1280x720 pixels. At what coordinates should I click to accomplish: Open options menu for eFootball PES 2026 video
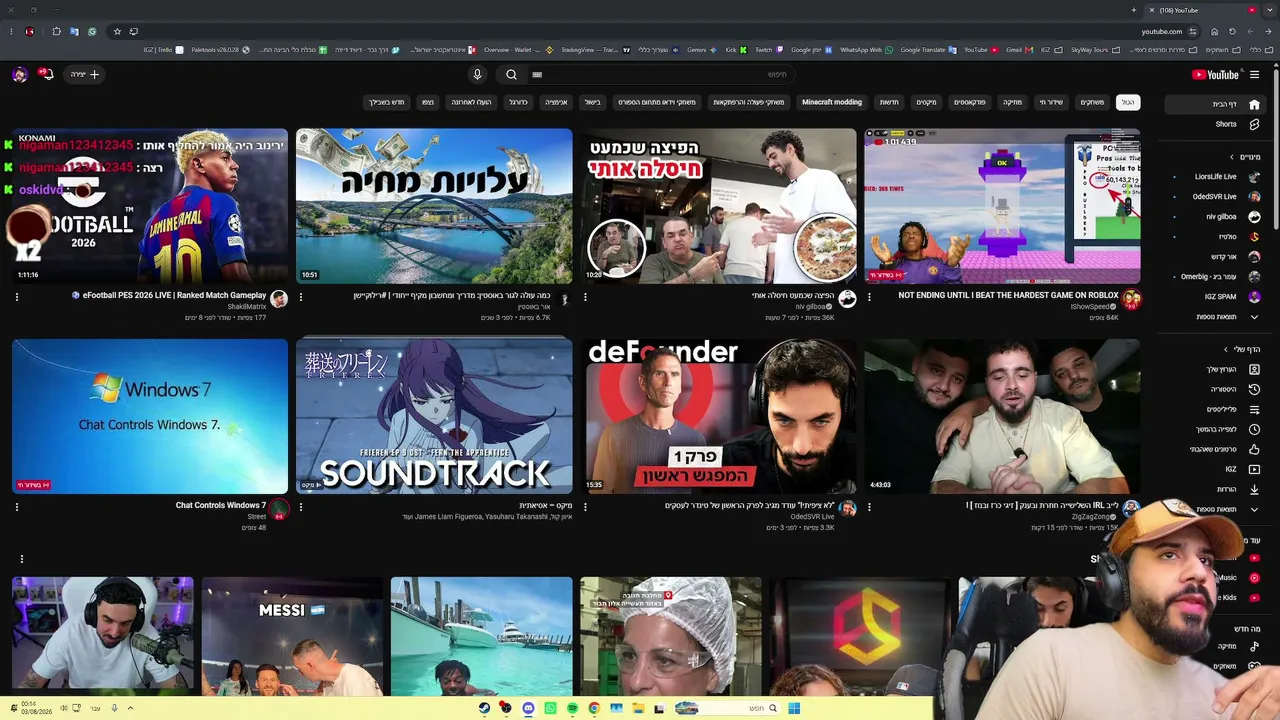16,297
